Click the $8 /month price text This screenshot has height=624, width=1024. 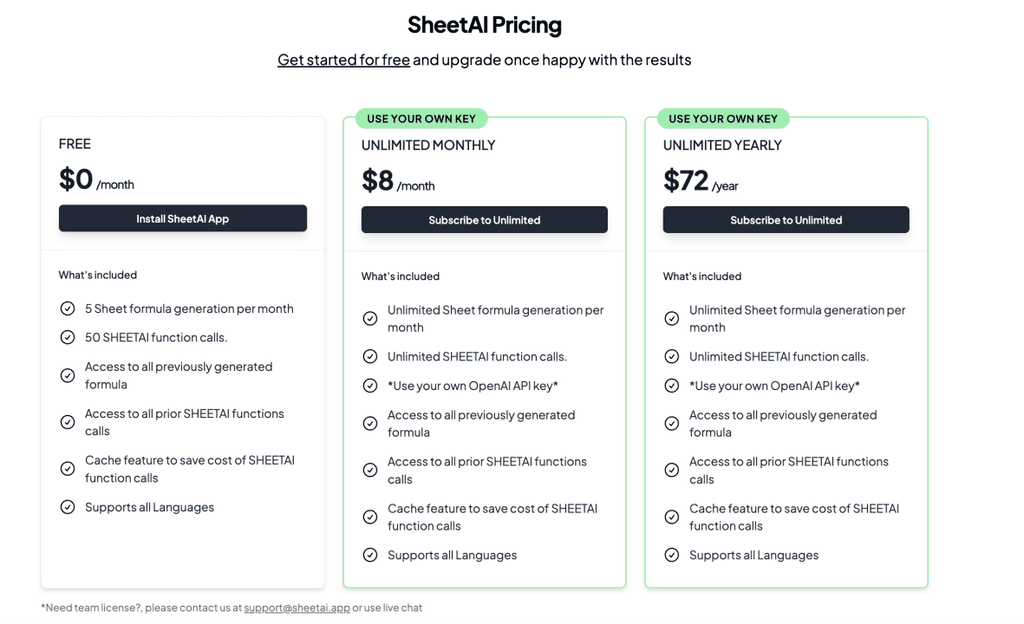click(x=397, y=181)
